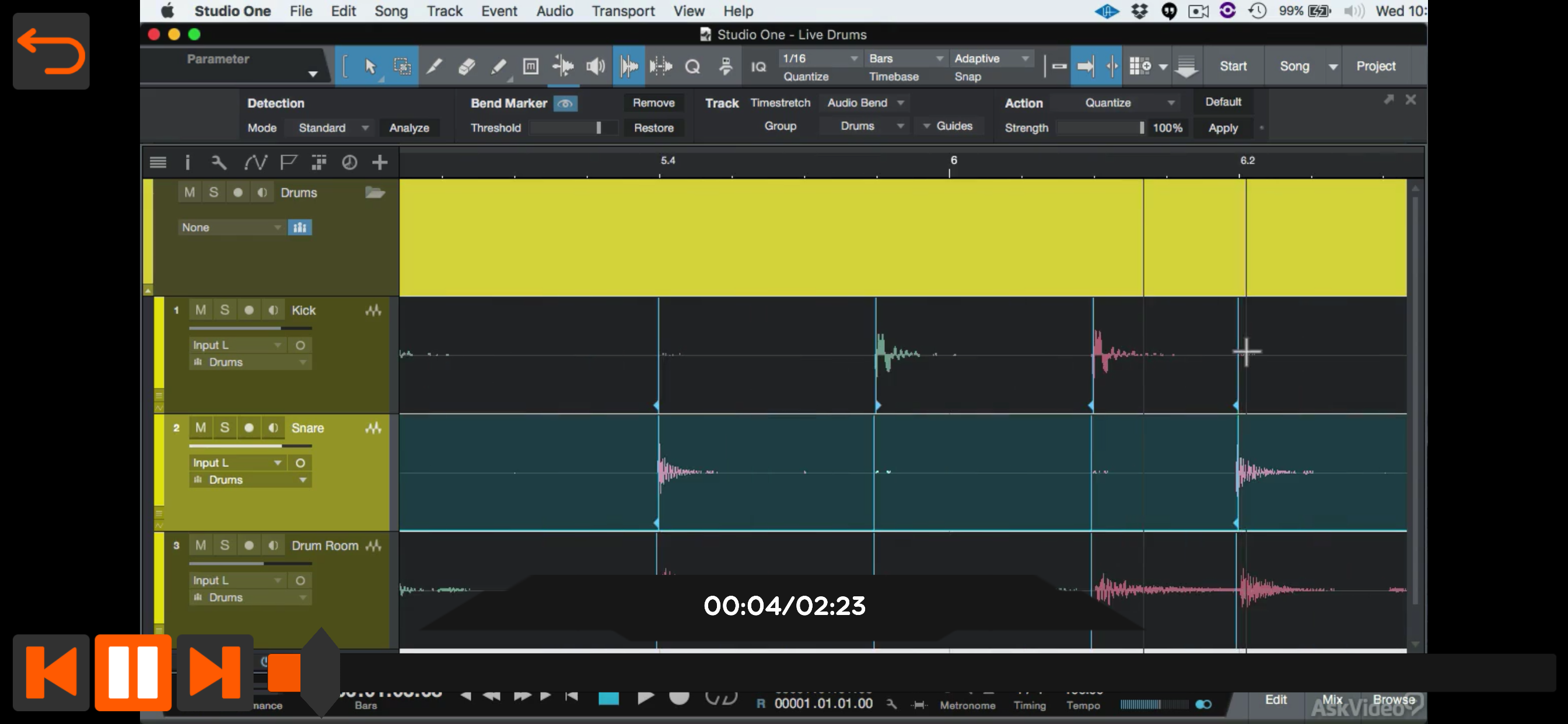The image size is (1568, 724).
Task: Click the Q quantize button
Action: coord(692,66)
